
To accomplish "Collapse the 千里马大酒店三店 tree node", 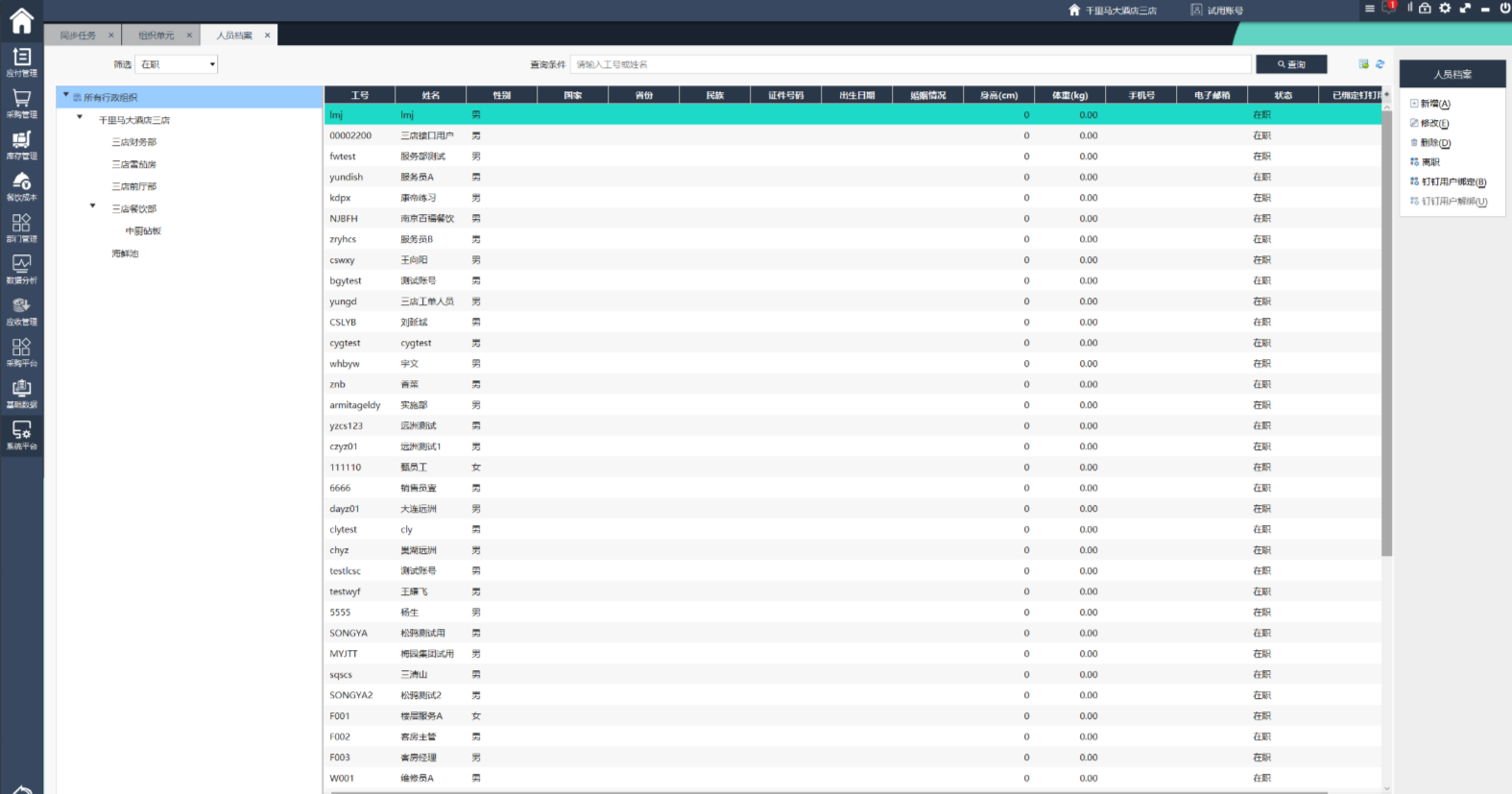I will [x=80, y=118].
